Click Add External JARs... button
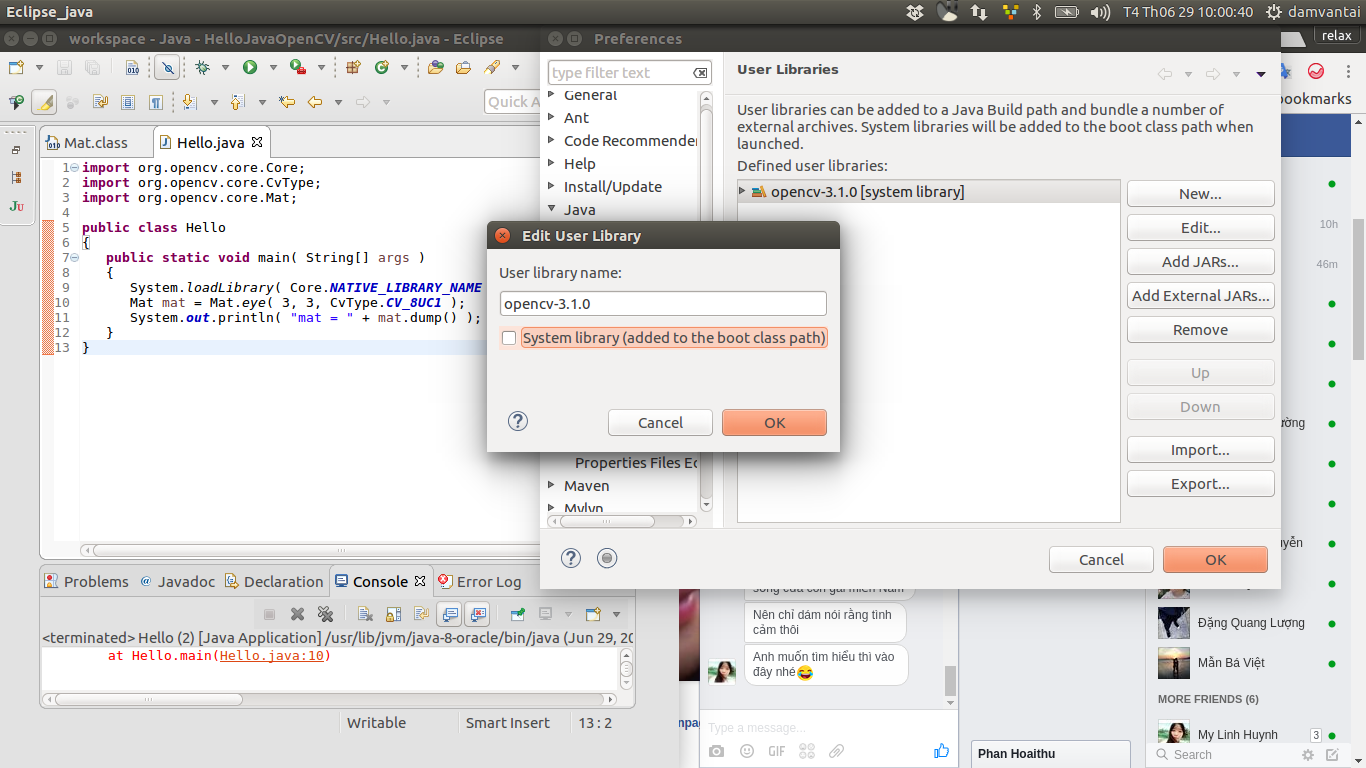This screenshot has width=1366, height=768. click(1200, 295)
